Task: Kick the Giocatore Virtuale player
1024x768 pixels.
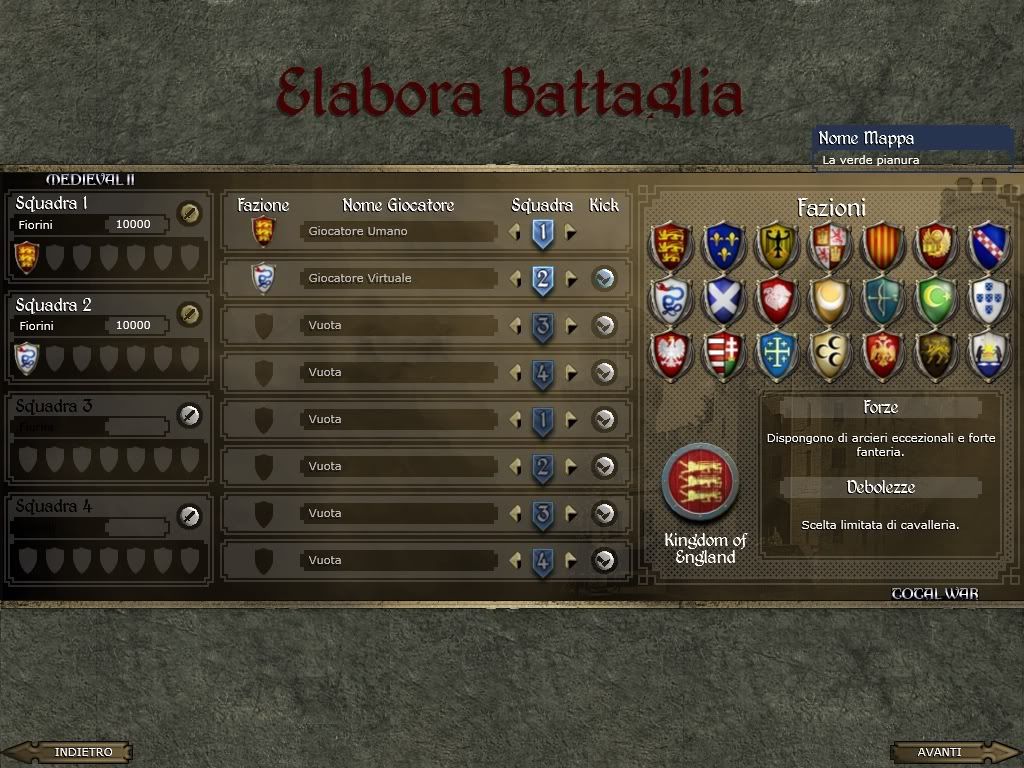Action: pos(604,279)
